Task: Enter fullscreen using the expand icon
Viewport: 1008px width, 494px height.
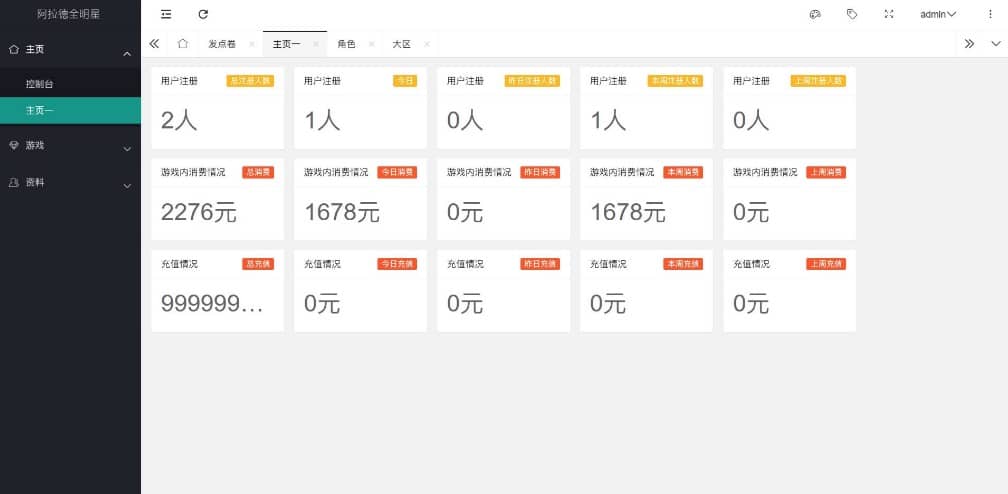Action: [889, 14]
